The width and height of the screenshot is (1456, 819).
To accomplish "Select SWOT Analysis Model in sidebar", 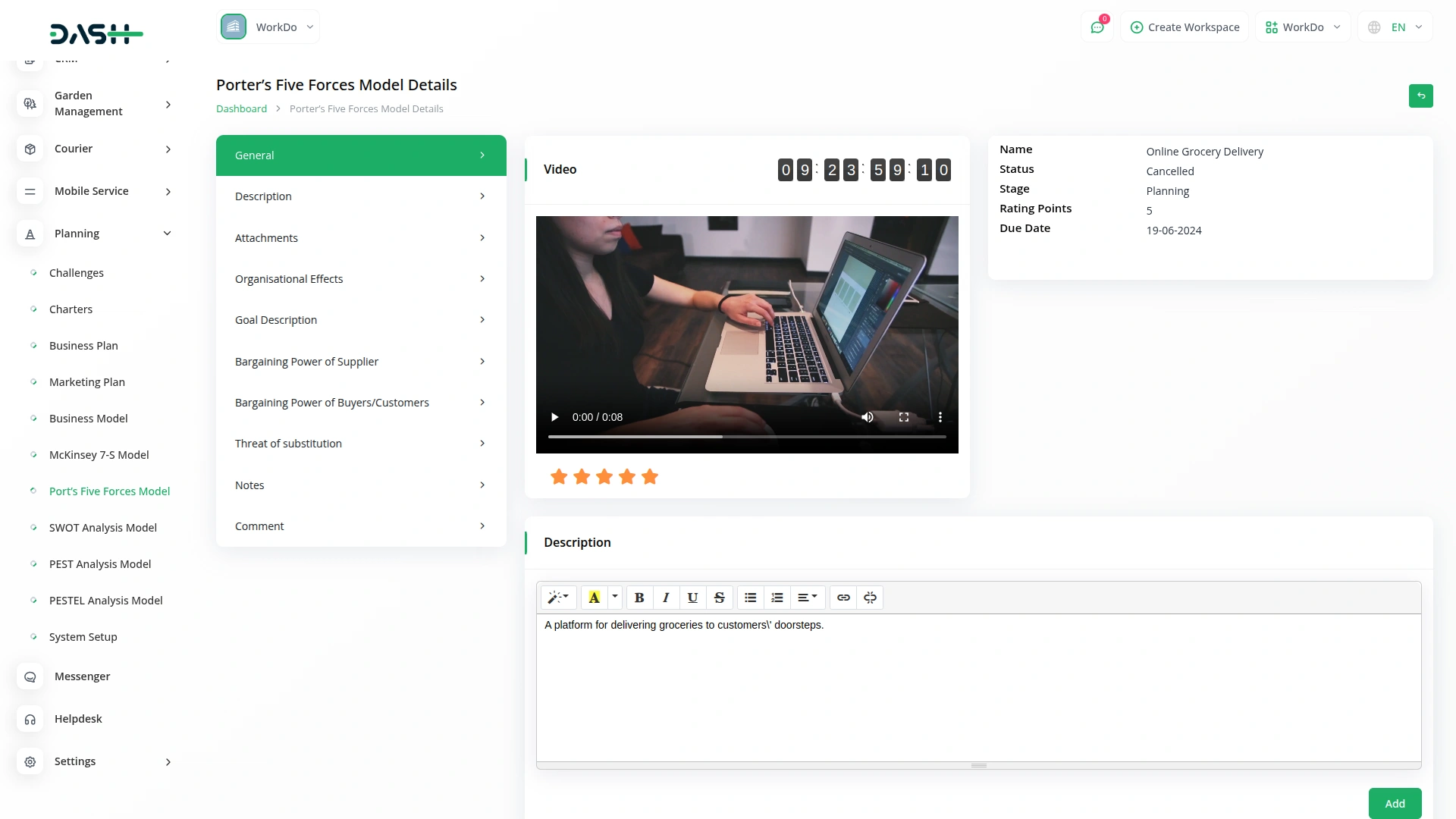I will click(x=102, y=528).
